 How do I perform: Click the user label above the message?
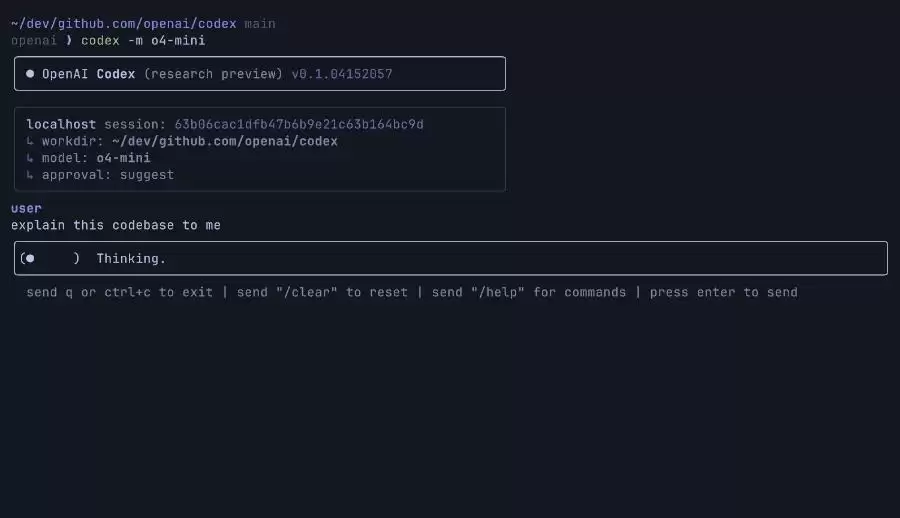point(26,208)
